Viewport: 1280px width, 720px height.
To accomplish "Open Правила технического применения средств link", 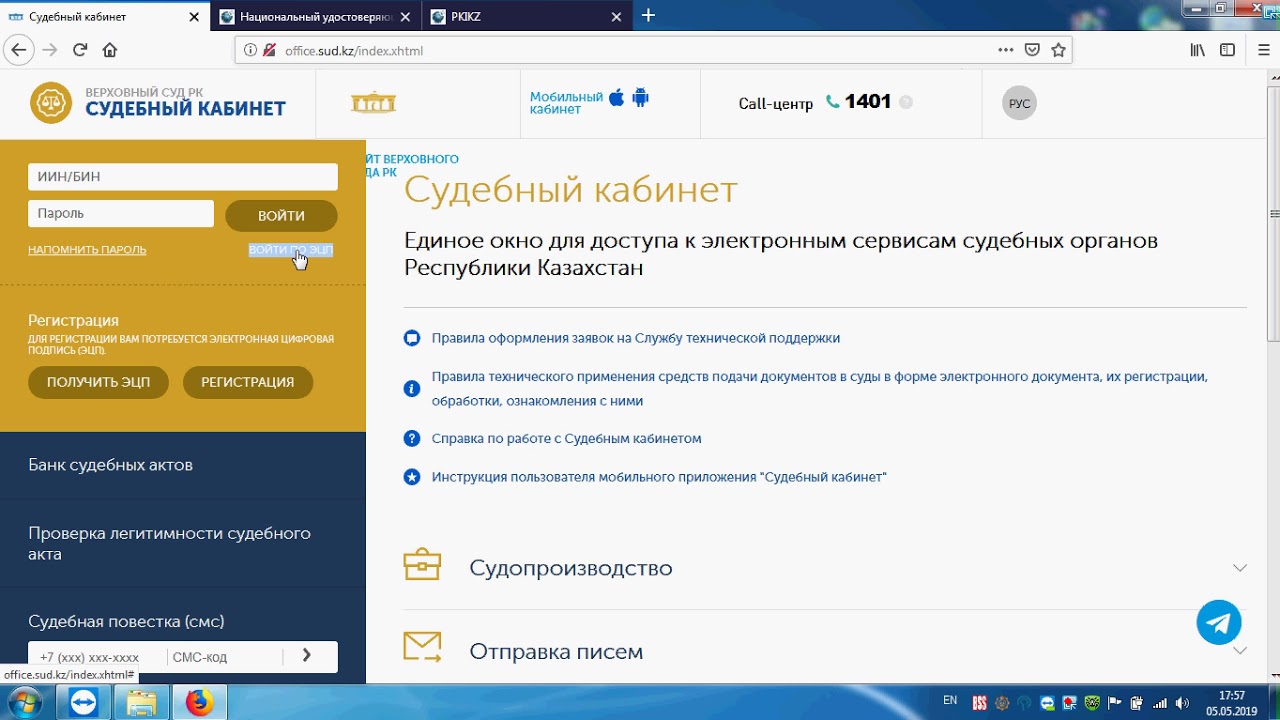I will [x=820, y=389].
